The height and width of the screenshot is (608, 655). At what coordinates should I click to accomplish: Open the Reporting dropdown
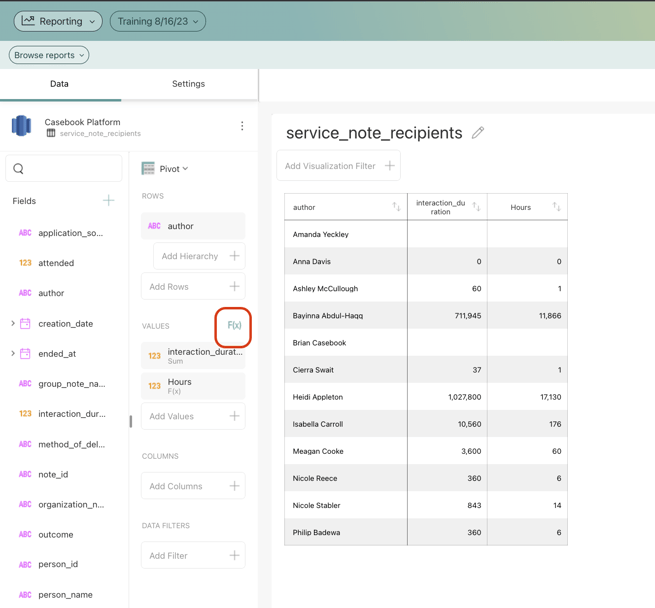click(x=58, y=21)
